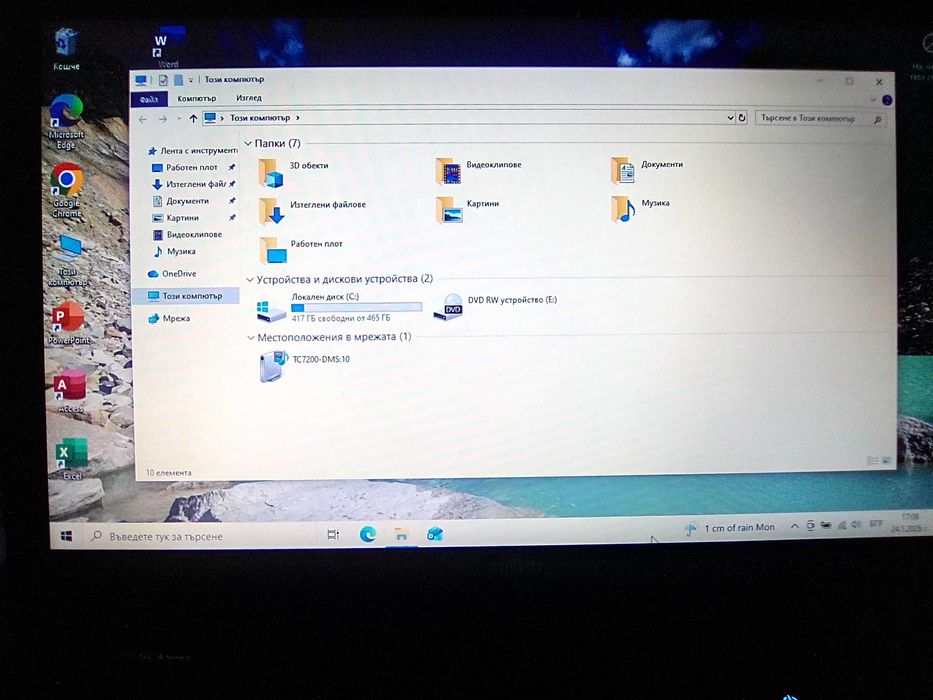Click the File Explorer taskbar icon
The width and height of the screenshot is (933, 700).
pos(402,535)
